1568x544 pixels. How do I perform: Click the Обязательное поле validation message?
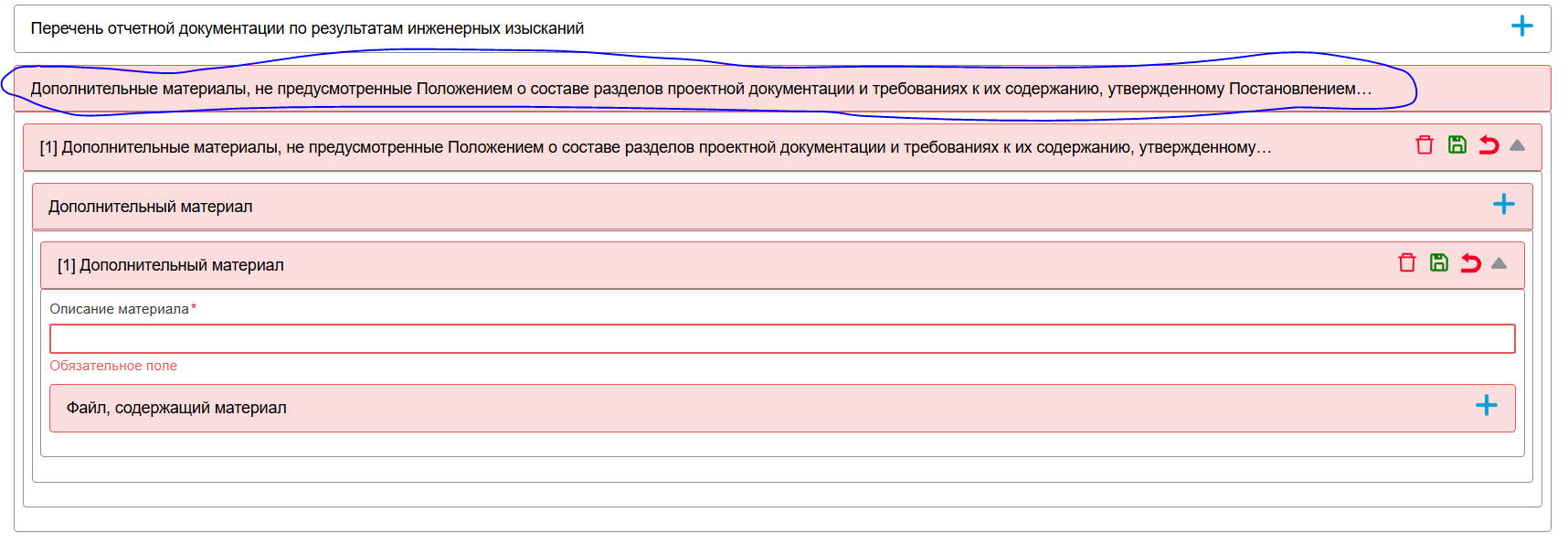(113, 366)
